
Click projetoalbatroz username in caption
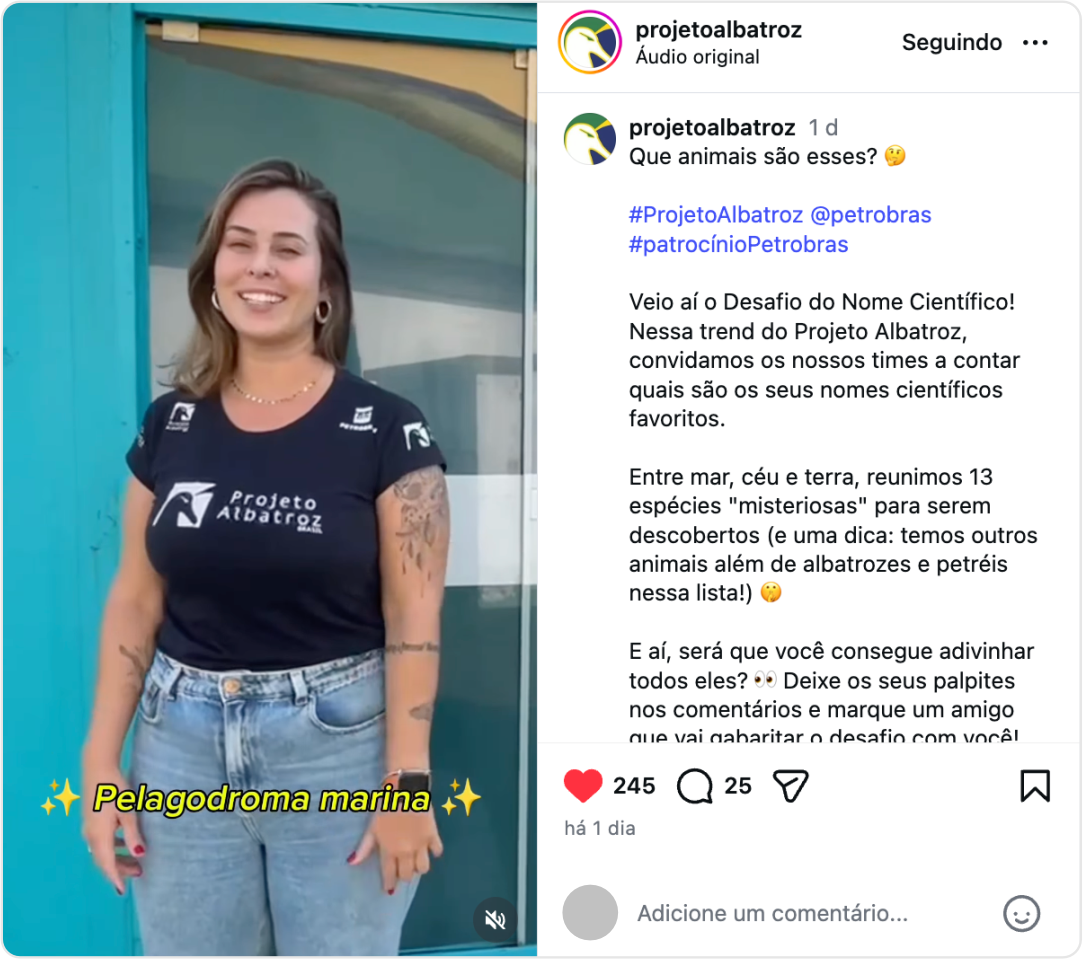point(712,127)
